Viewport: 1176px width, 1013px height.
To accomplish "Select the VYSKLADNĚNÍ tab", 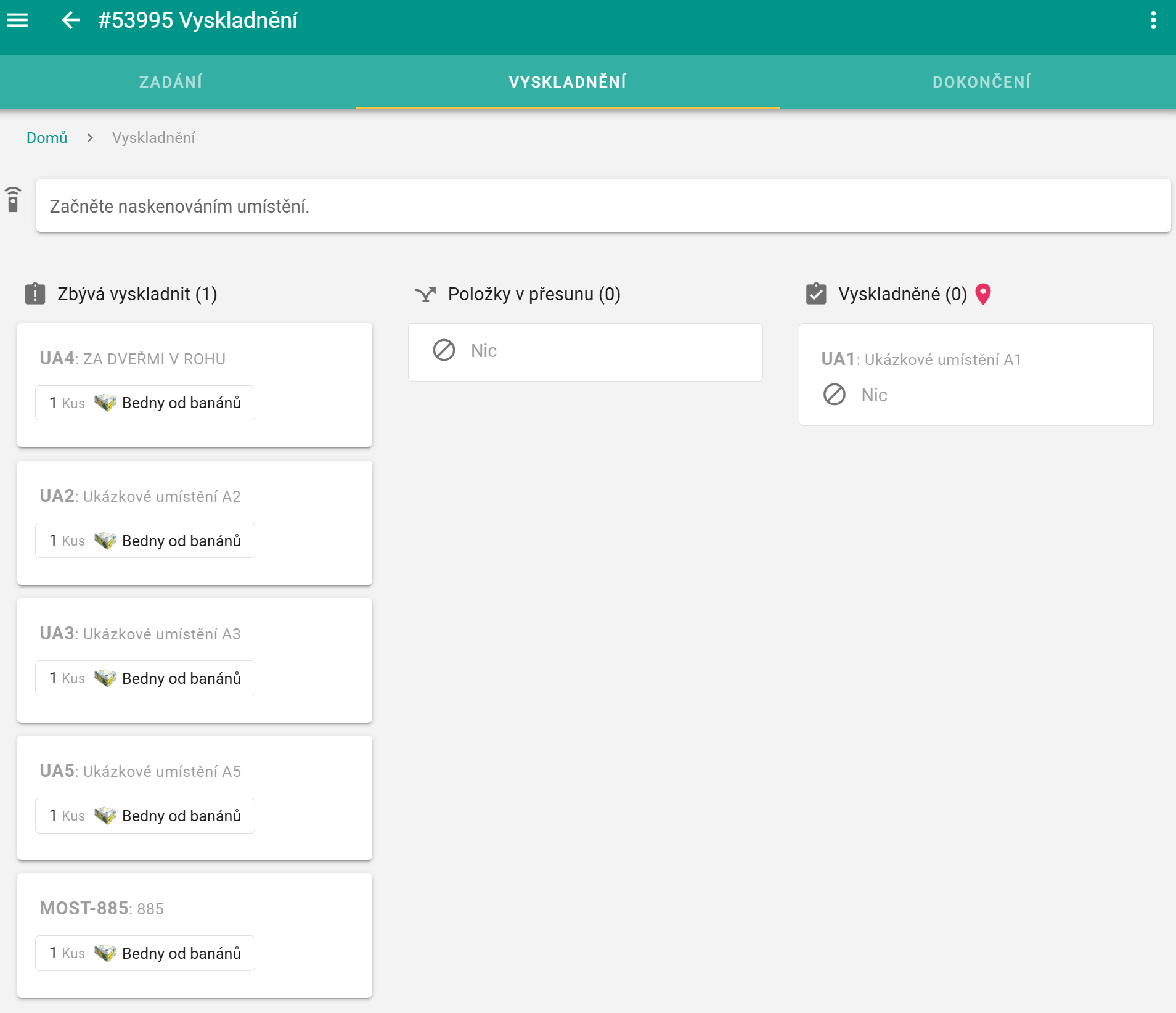I will point(567,82).
